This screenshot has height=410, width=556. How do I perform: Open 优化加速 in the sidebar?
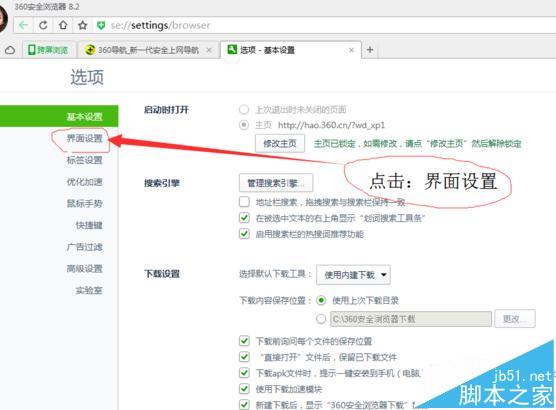84,182
